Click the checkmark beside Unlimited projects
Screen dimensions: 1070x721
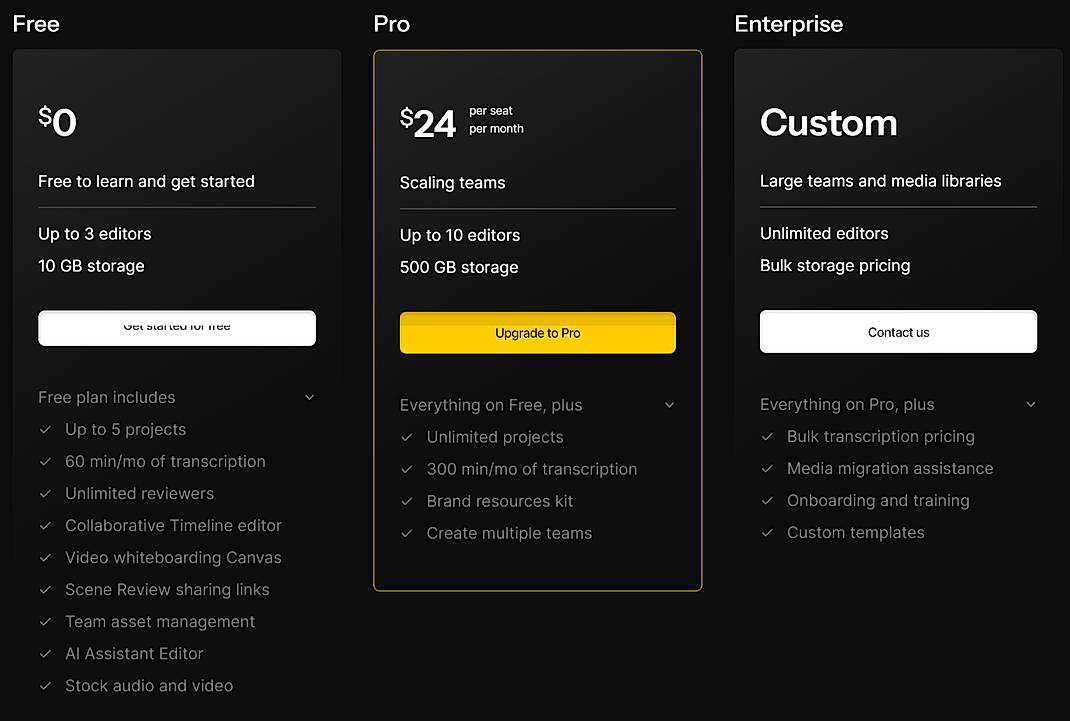pyautogui.click(x=407, y=437)
